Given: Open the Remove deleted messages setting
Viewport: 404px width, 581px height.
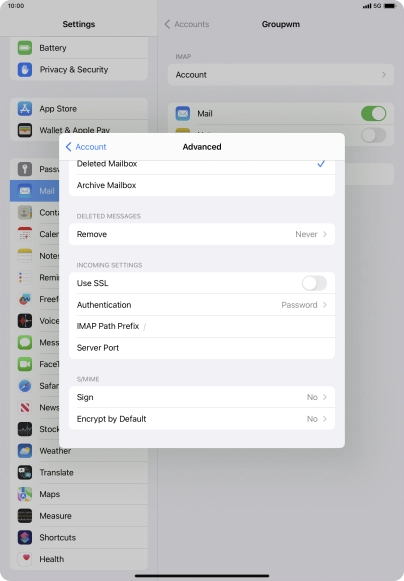Looking at the screenshot, I should pyautogui.click(x=202, y=234).
